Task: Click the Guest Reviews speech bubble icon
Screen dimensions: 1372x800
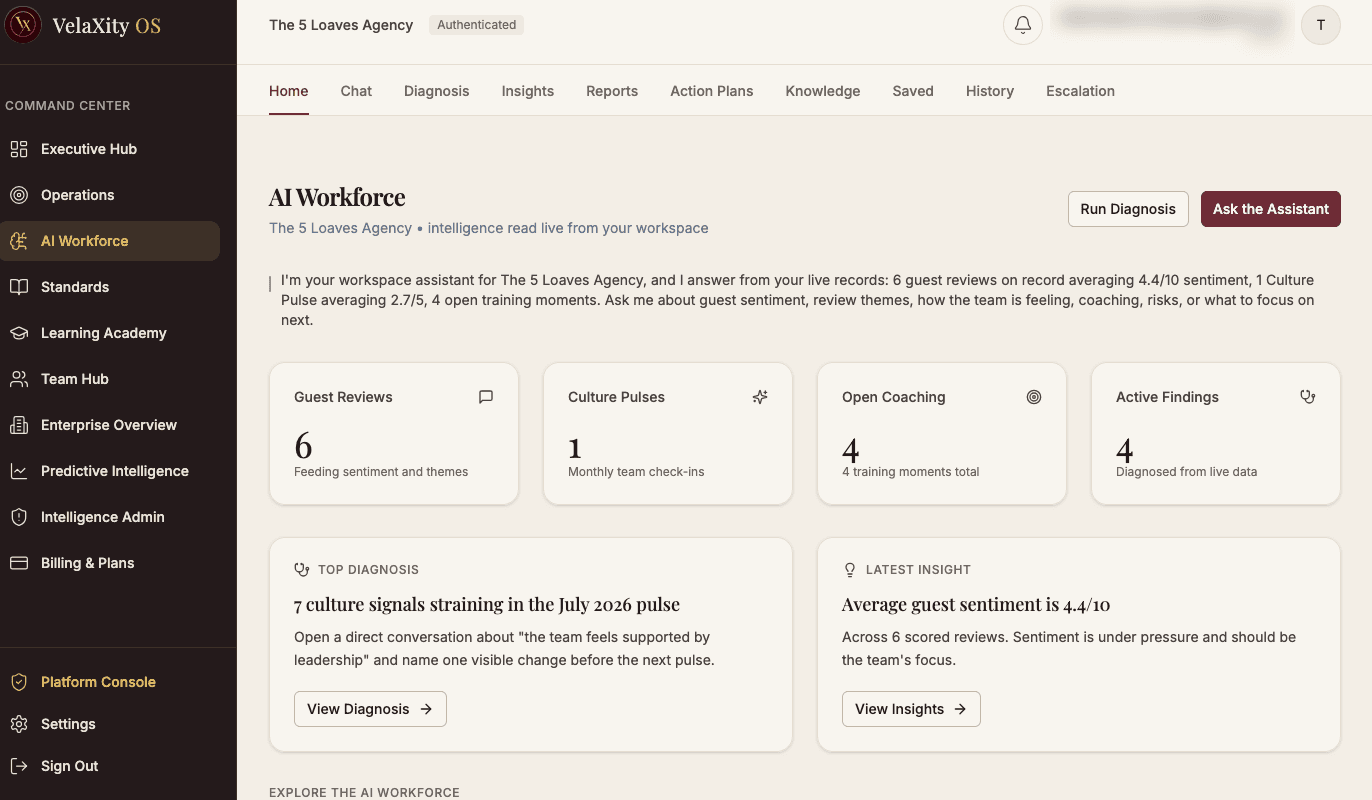Action: [x=486, y=397]
